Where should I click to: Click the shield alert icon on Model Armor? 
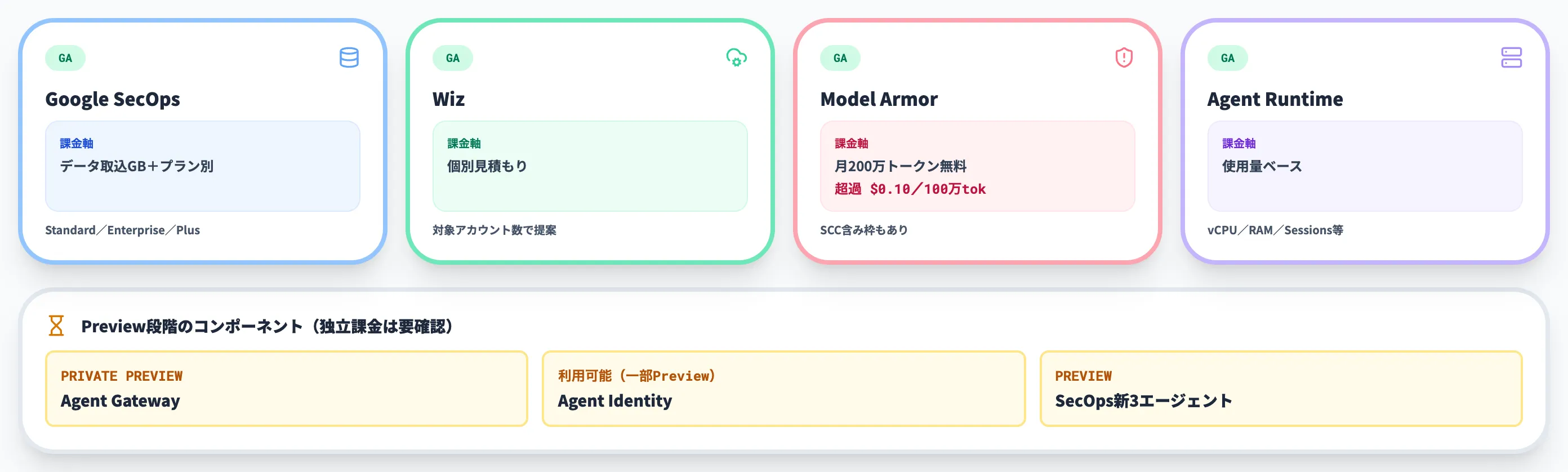coord(1124,58)
